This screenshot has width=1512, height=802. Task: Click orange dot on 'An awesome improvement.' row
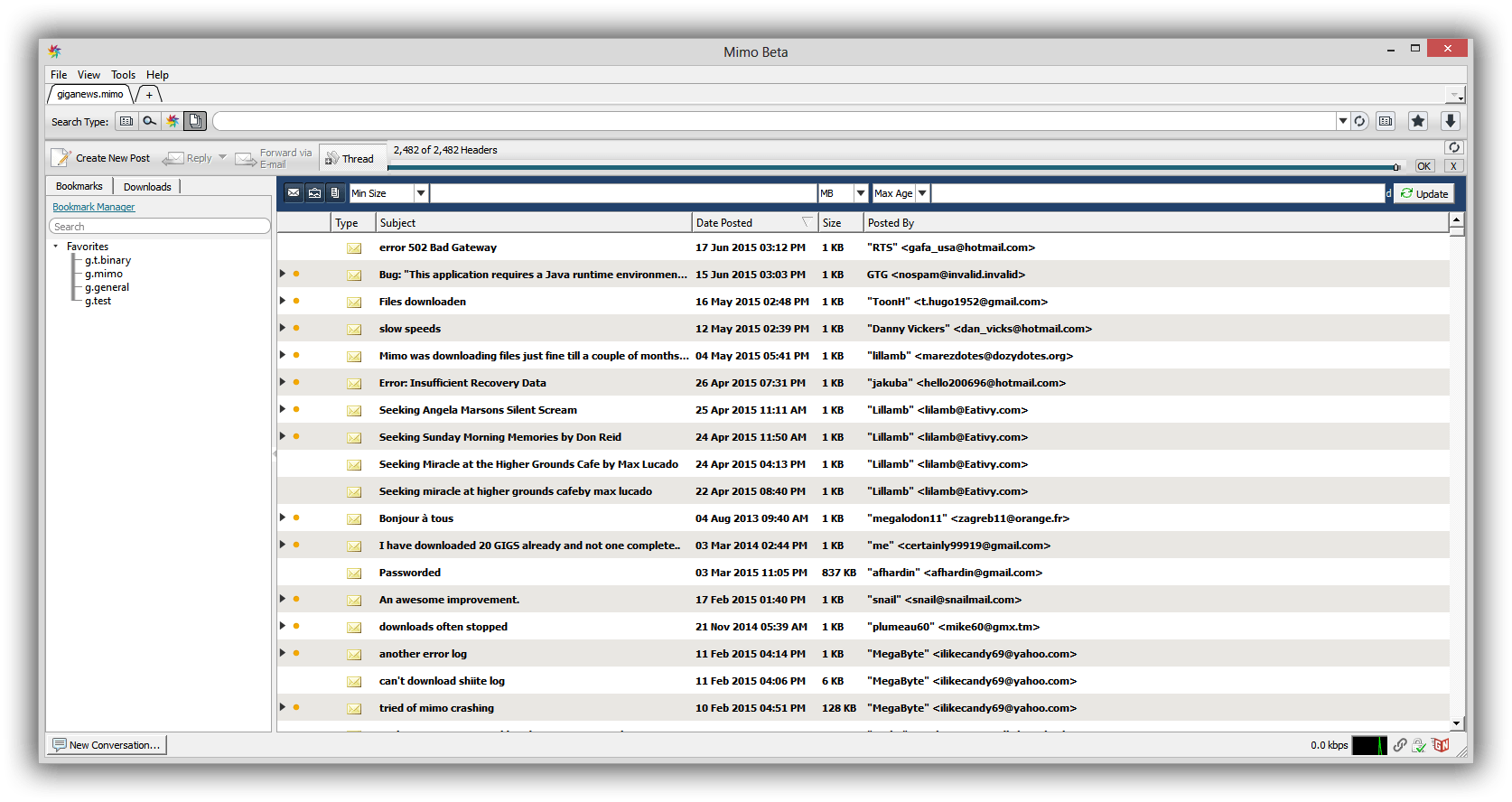pos(296,599)
